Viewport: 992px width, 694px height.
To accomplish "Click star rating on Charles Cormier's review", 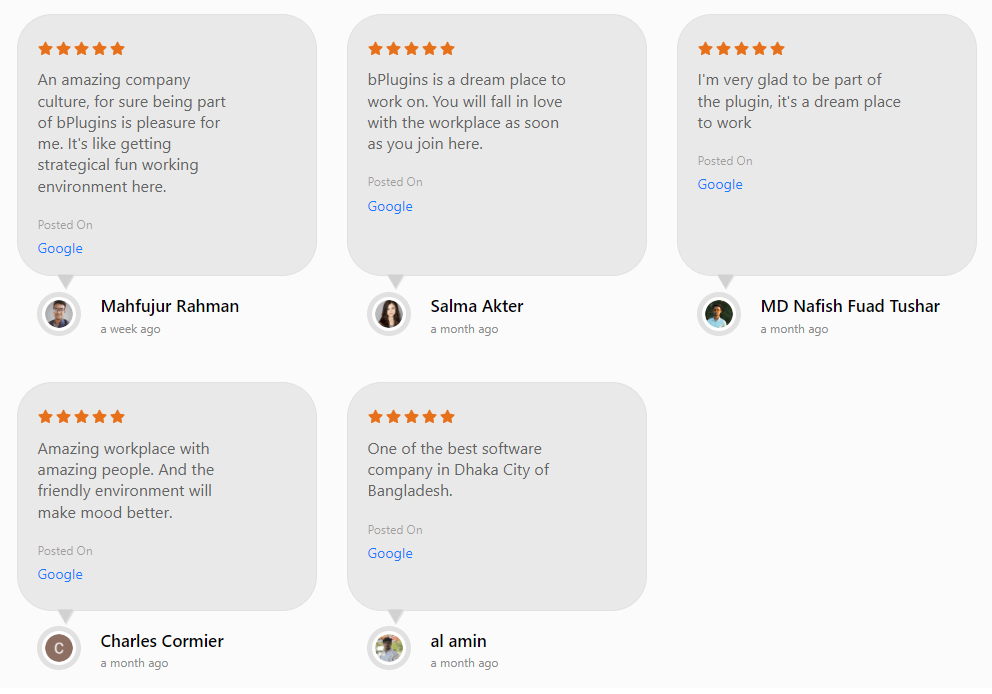I will [x=81, y=416].
